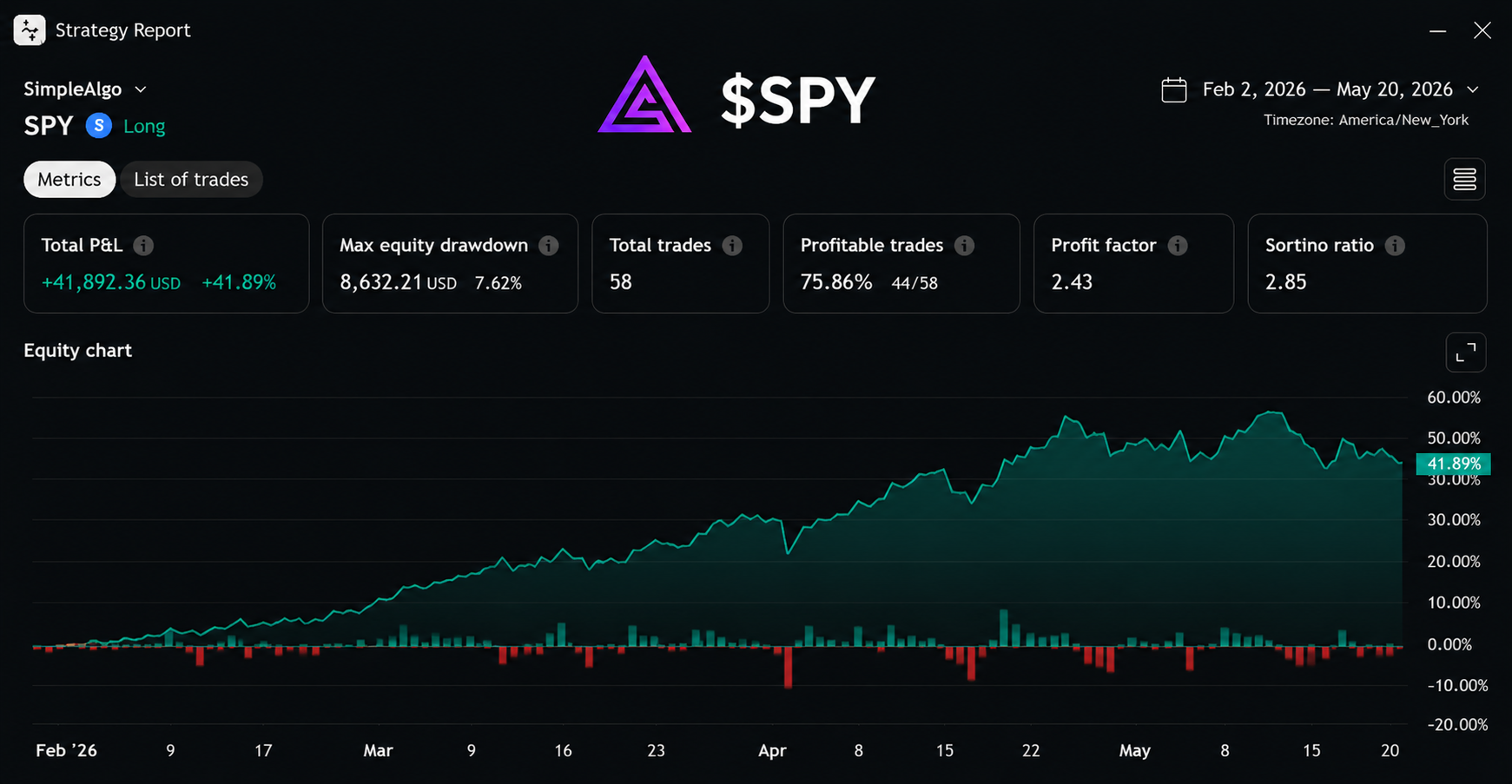
Task: Click the drawdown value 8,632.21 USD
Action: pyautogui.click(x=398, y=282)
